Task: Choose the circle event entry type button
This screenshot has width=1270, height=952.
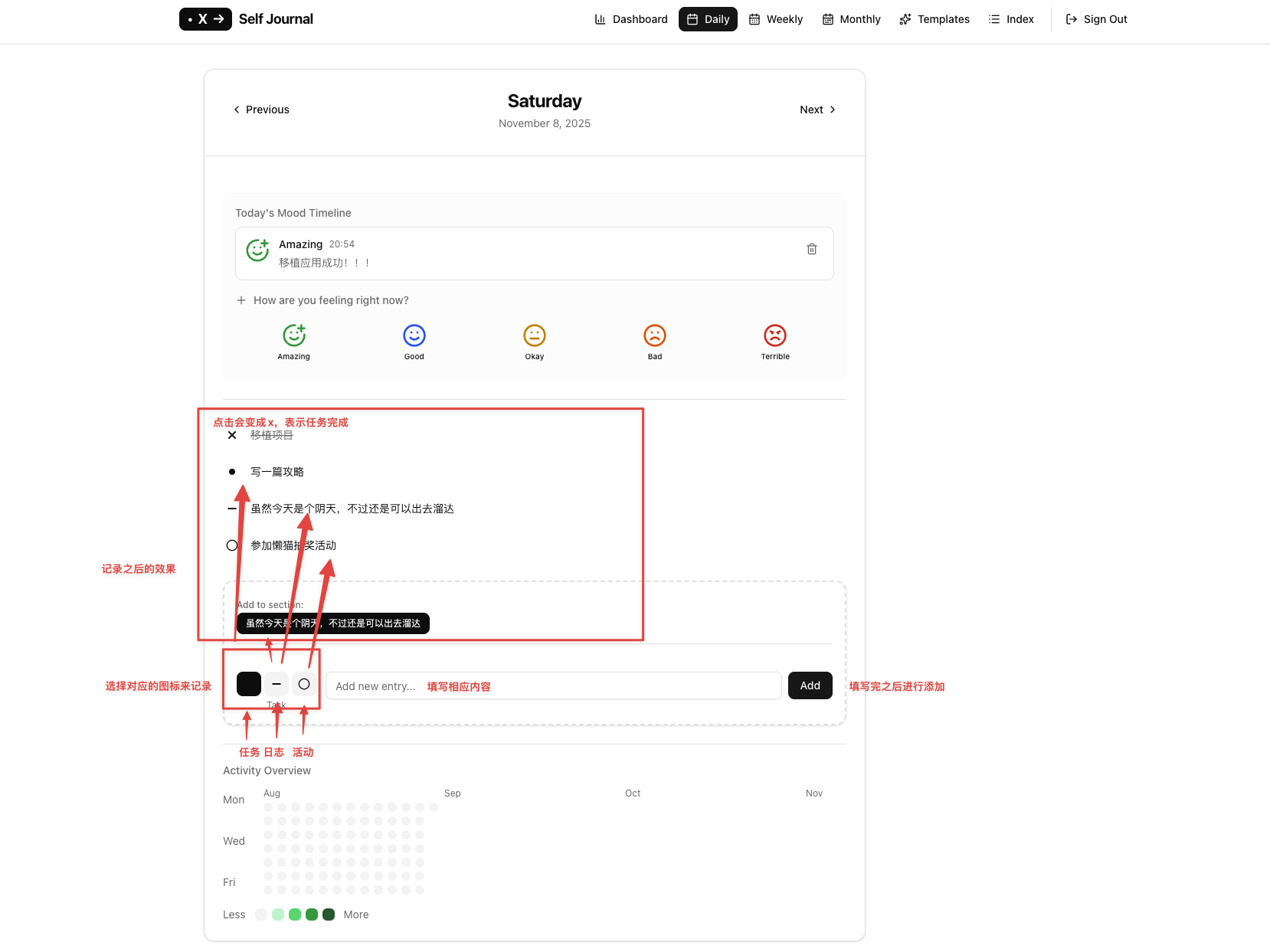Action: click(304, 684)
